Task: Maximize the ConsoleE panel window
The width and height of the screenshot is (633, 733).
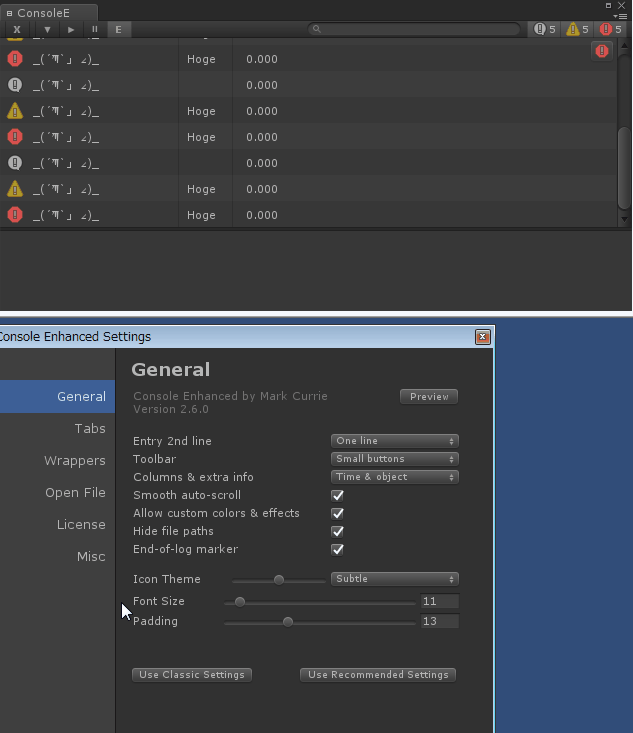Action: point(608,5)
